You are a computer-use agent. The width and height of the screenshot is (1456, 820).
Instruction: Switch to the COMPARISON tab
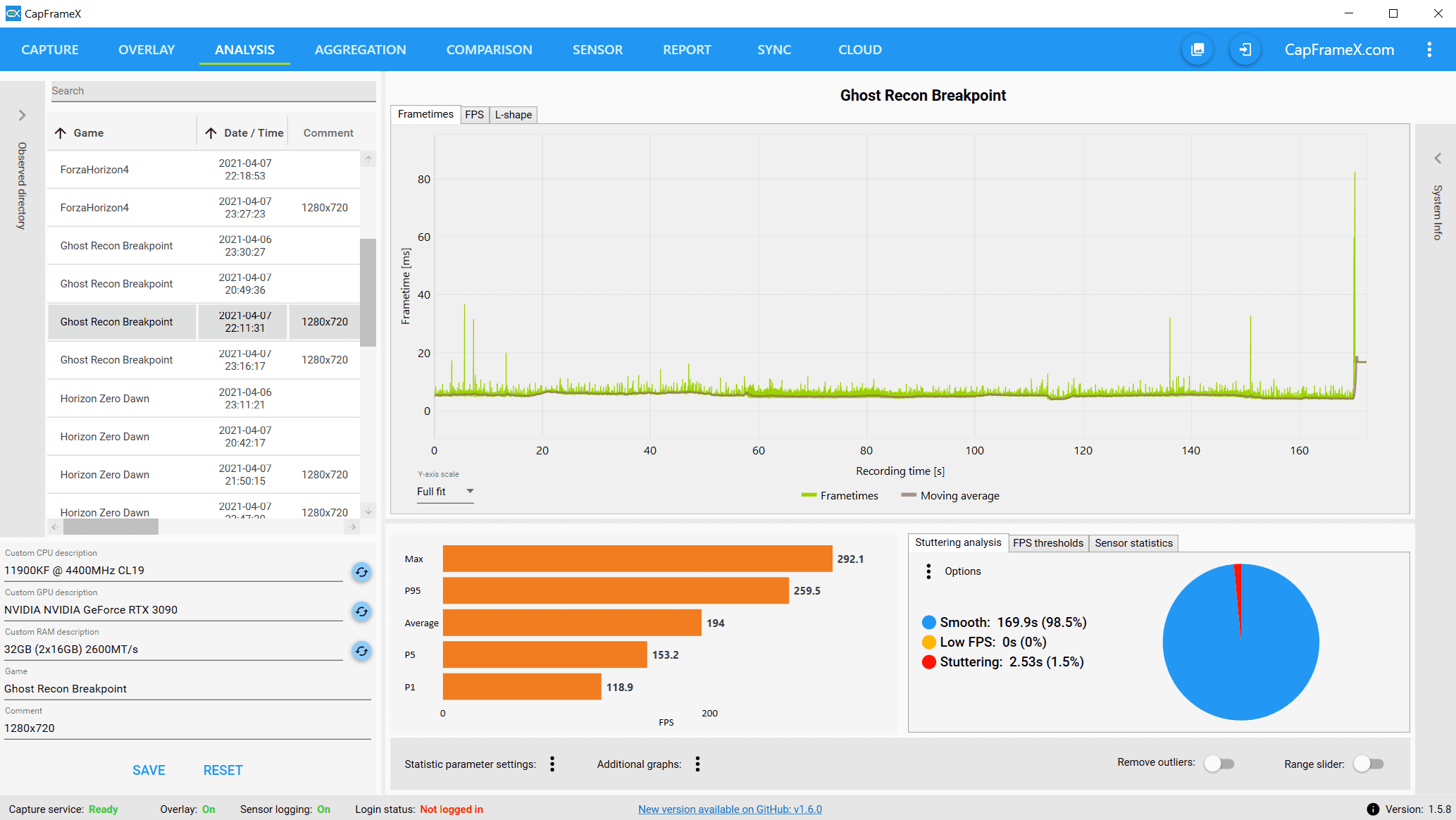tap(489, 50)
